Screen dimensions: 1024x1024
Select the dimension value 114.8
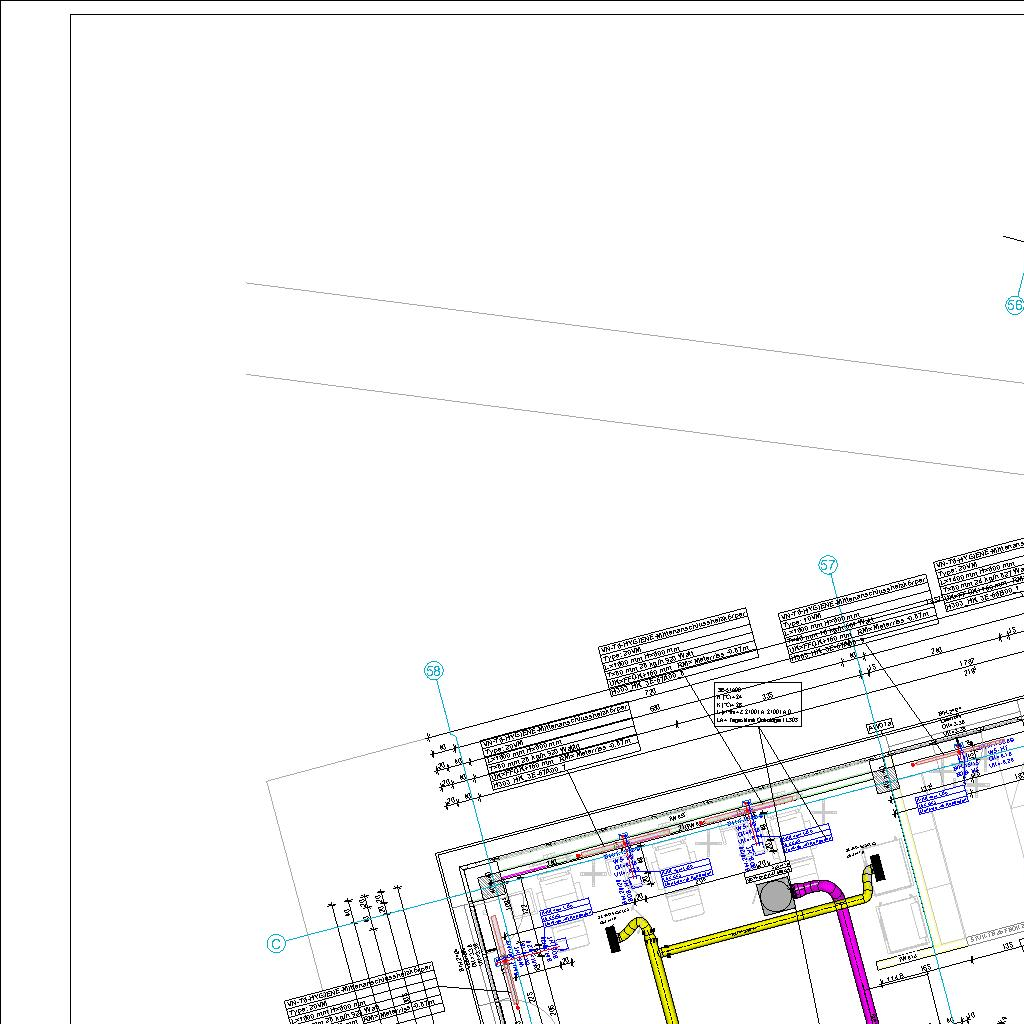[895, 978]
